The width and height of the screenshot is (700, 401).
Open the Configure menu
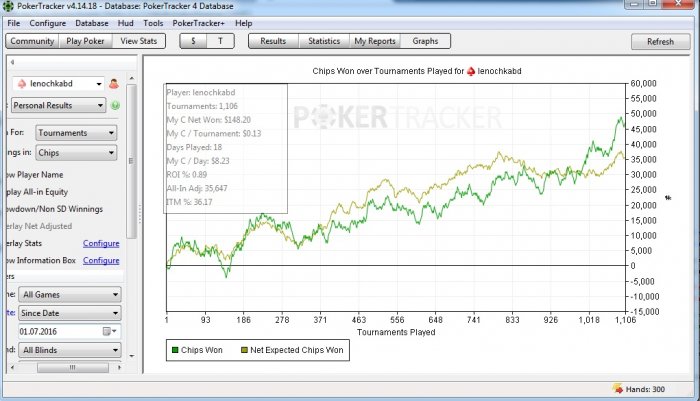47,23
